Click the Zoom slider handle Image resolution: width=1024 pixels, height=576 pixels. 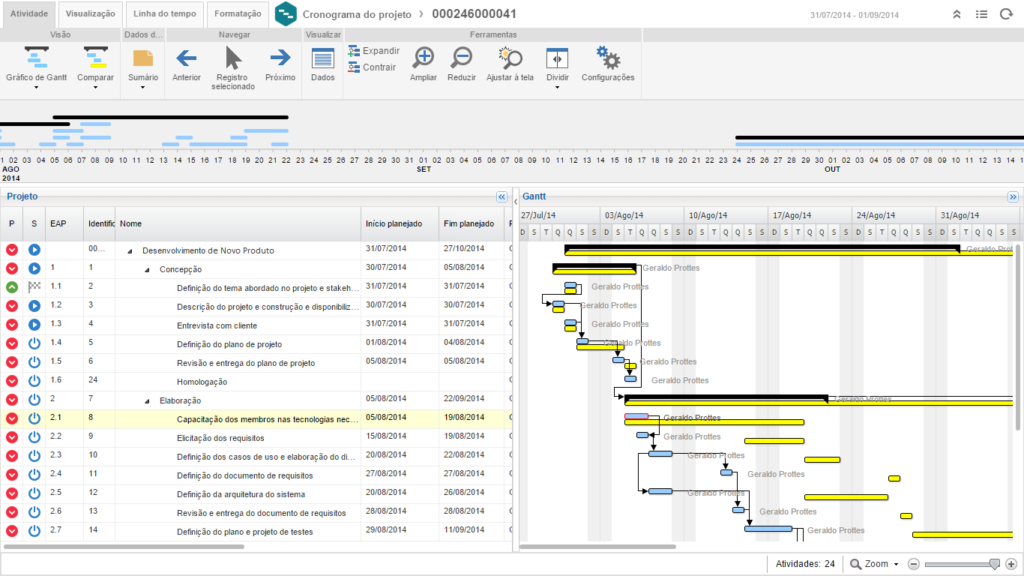click(994, 564)
